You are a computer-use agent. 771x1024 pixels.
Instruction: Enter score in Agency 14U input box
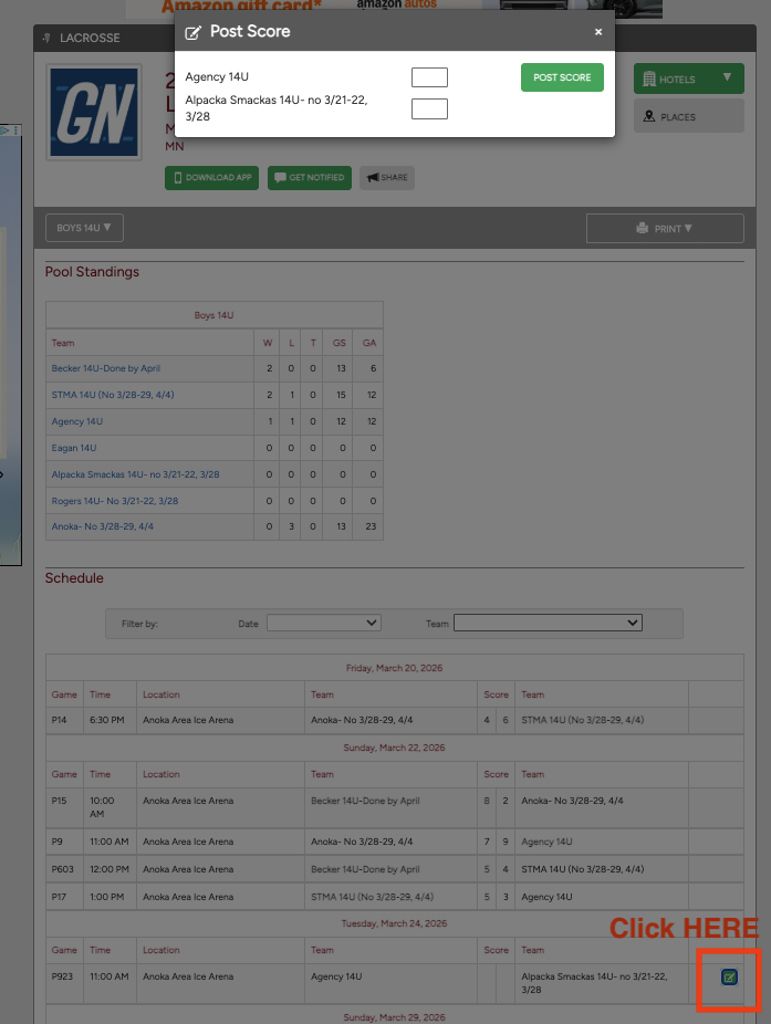click(x=429, y=78)
